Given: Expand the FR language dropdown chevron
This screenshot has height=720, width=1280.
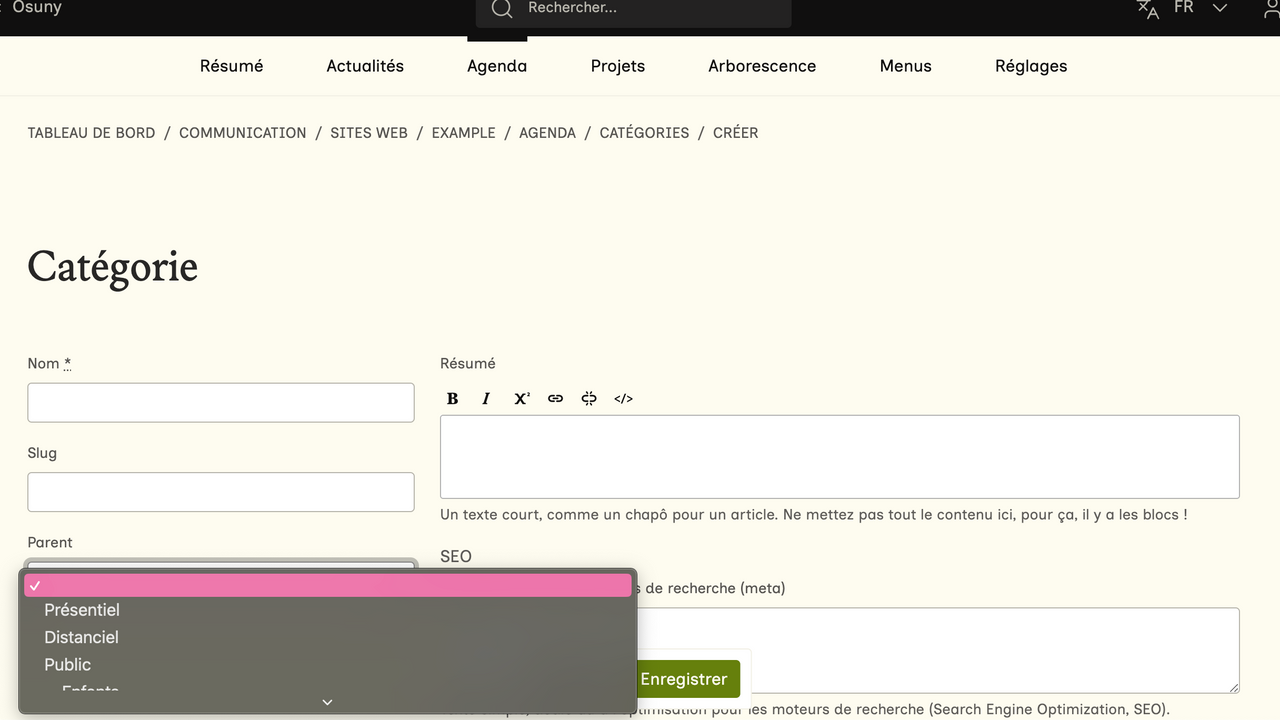Looking at the screenshot, I should pos(1220,8).
